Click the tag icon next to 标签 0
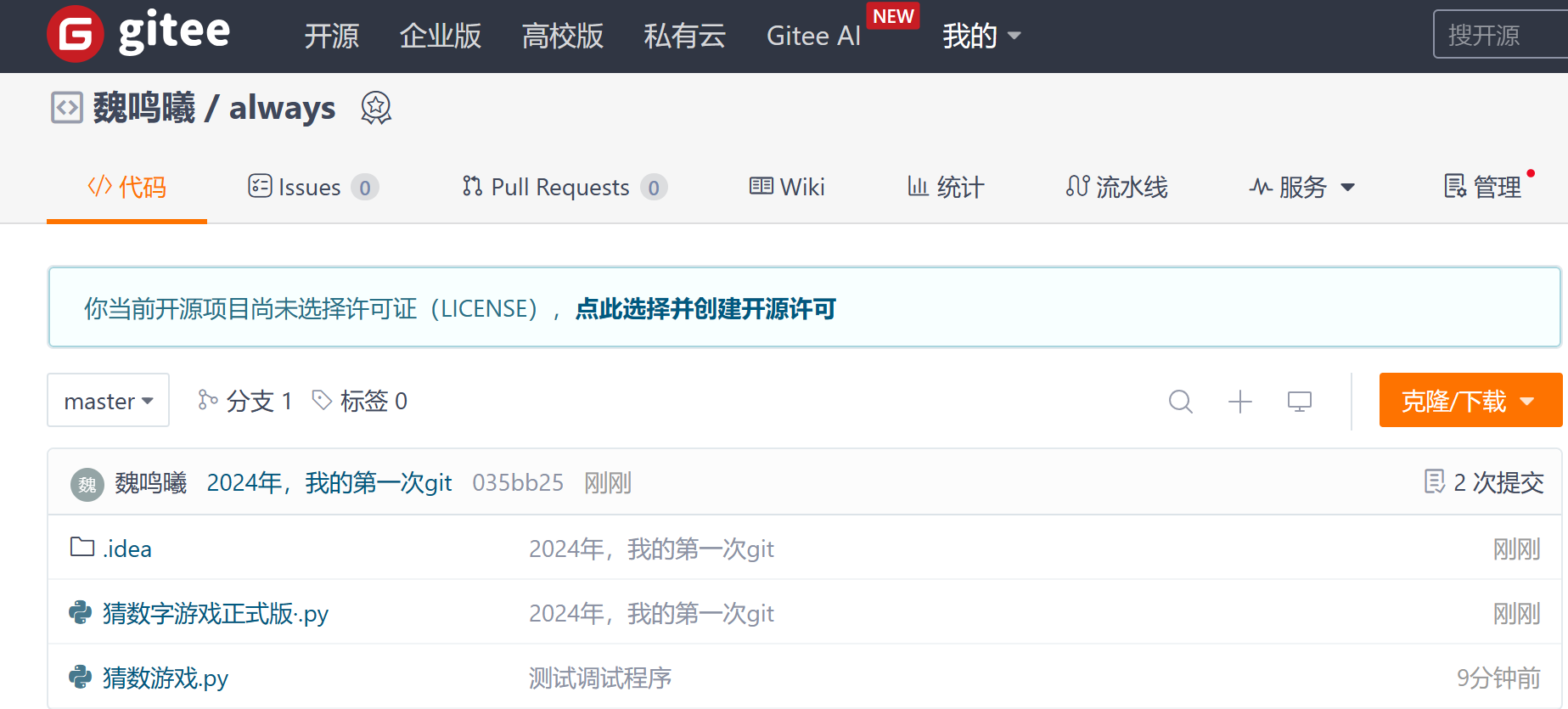Viewport: 1568px width, 709px height. click(322, 400)
